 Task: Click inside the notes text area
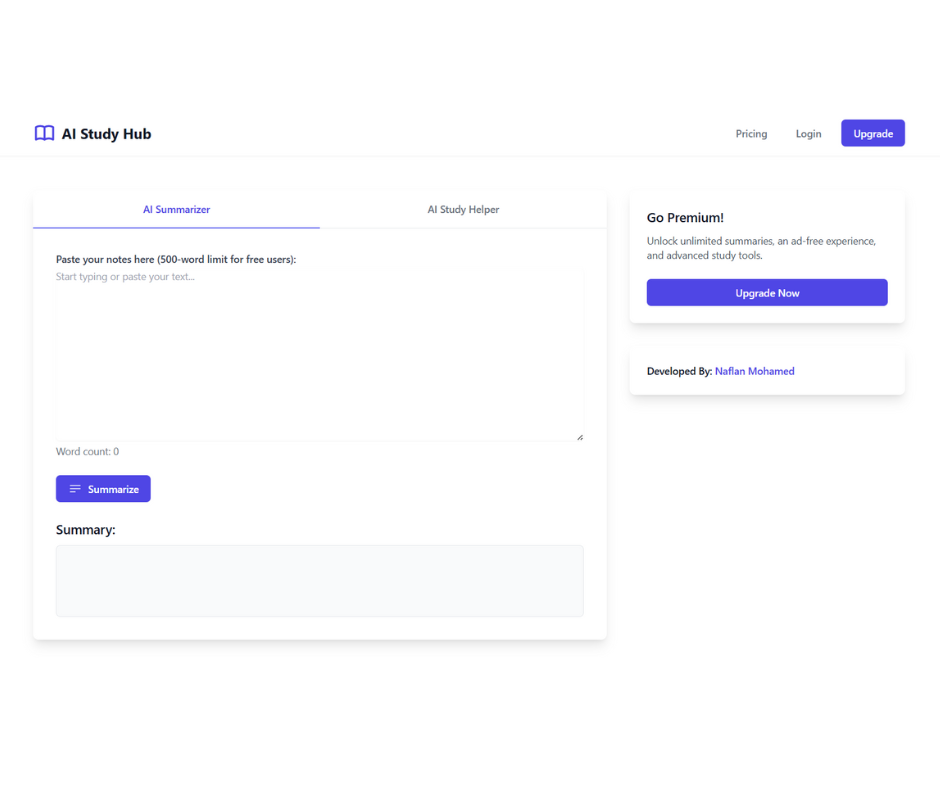point(319,350)
